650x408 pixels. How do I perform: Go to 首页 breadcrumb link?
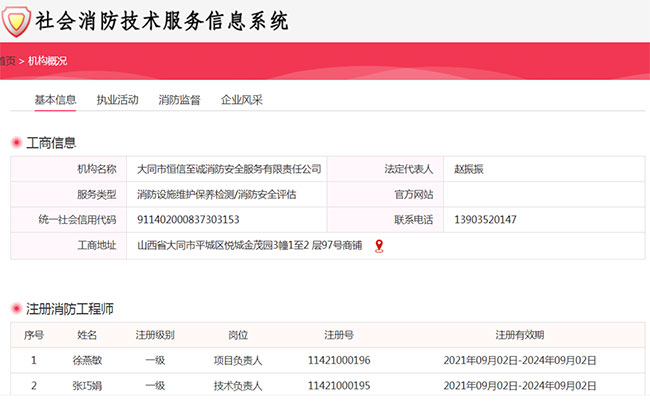tap(7, 61)
